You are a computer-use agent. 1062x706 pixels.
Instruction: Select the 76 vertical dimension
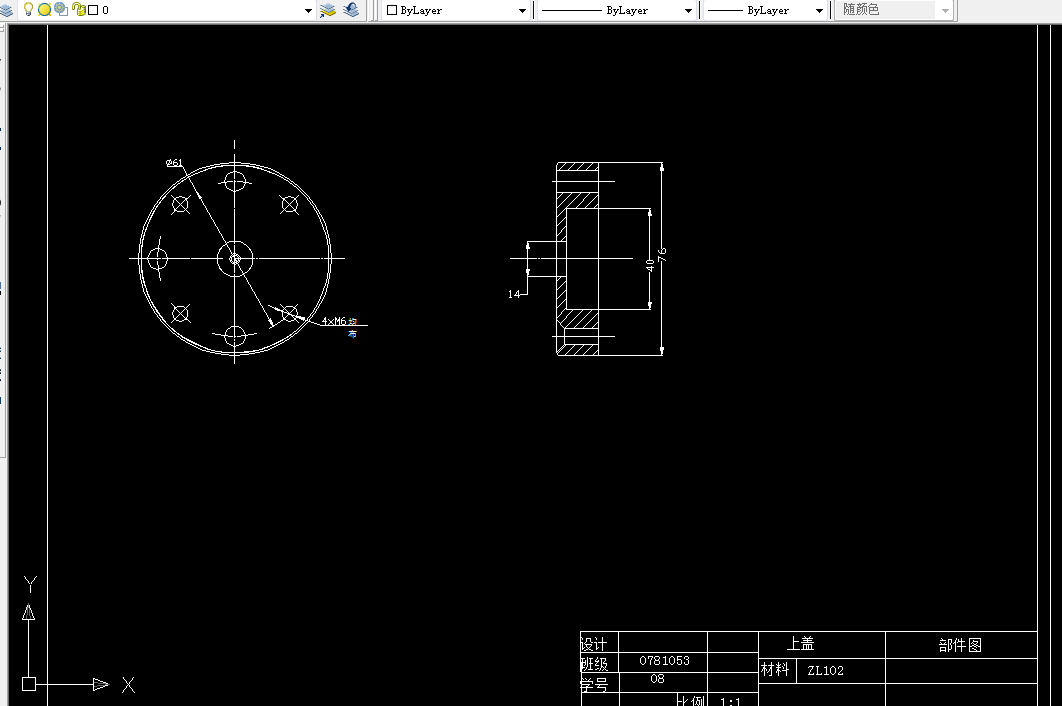point(662,255)
